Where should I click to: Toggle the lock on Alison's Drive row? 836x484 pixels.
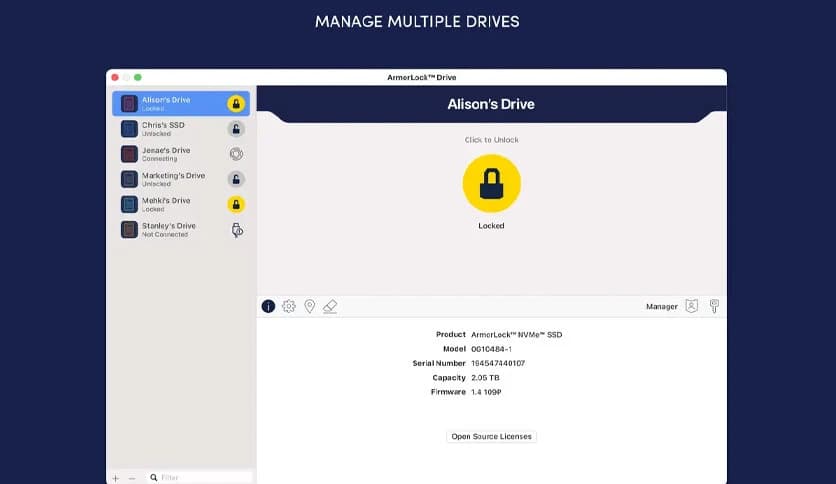point(236,103)
